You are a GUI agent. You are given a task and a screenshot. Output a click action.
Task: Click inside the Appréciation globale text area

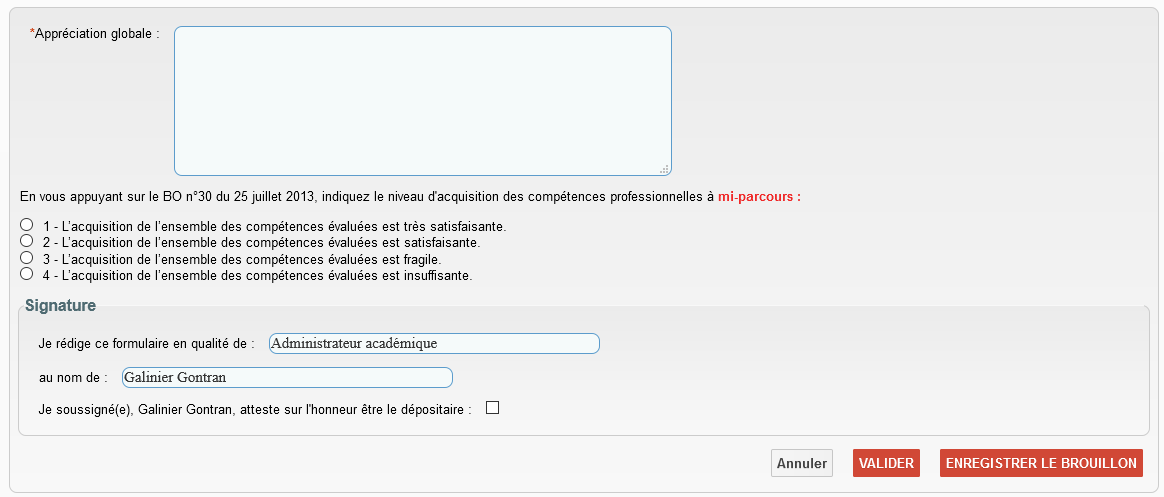point(422,101)
